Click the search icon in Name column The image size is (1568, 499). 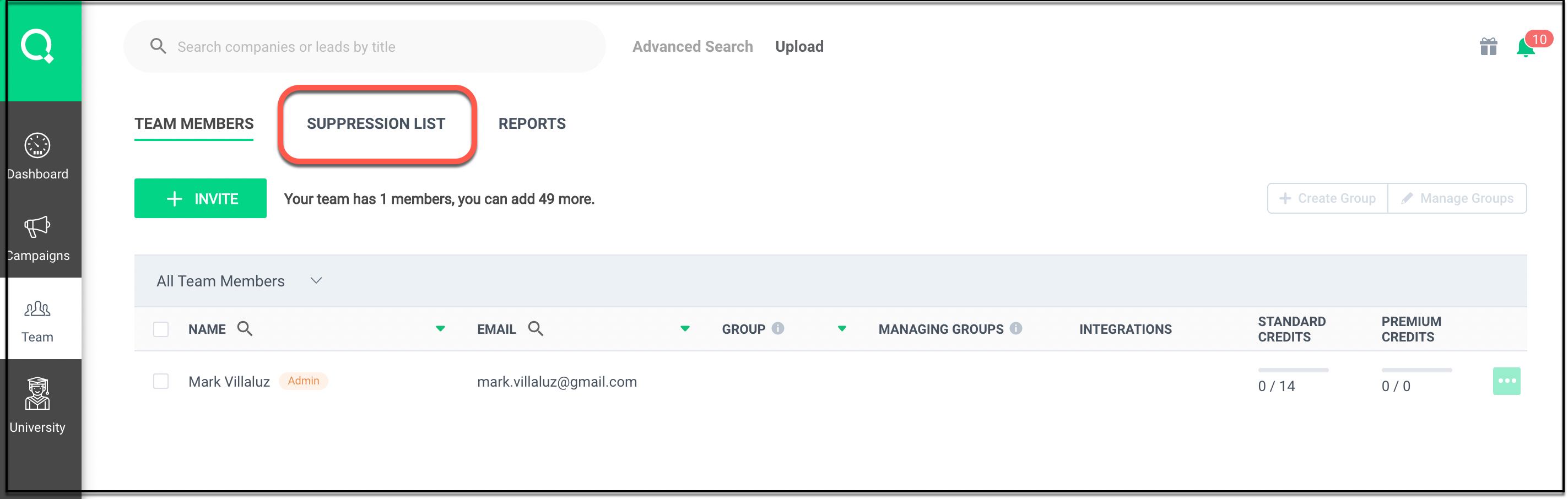245,329
